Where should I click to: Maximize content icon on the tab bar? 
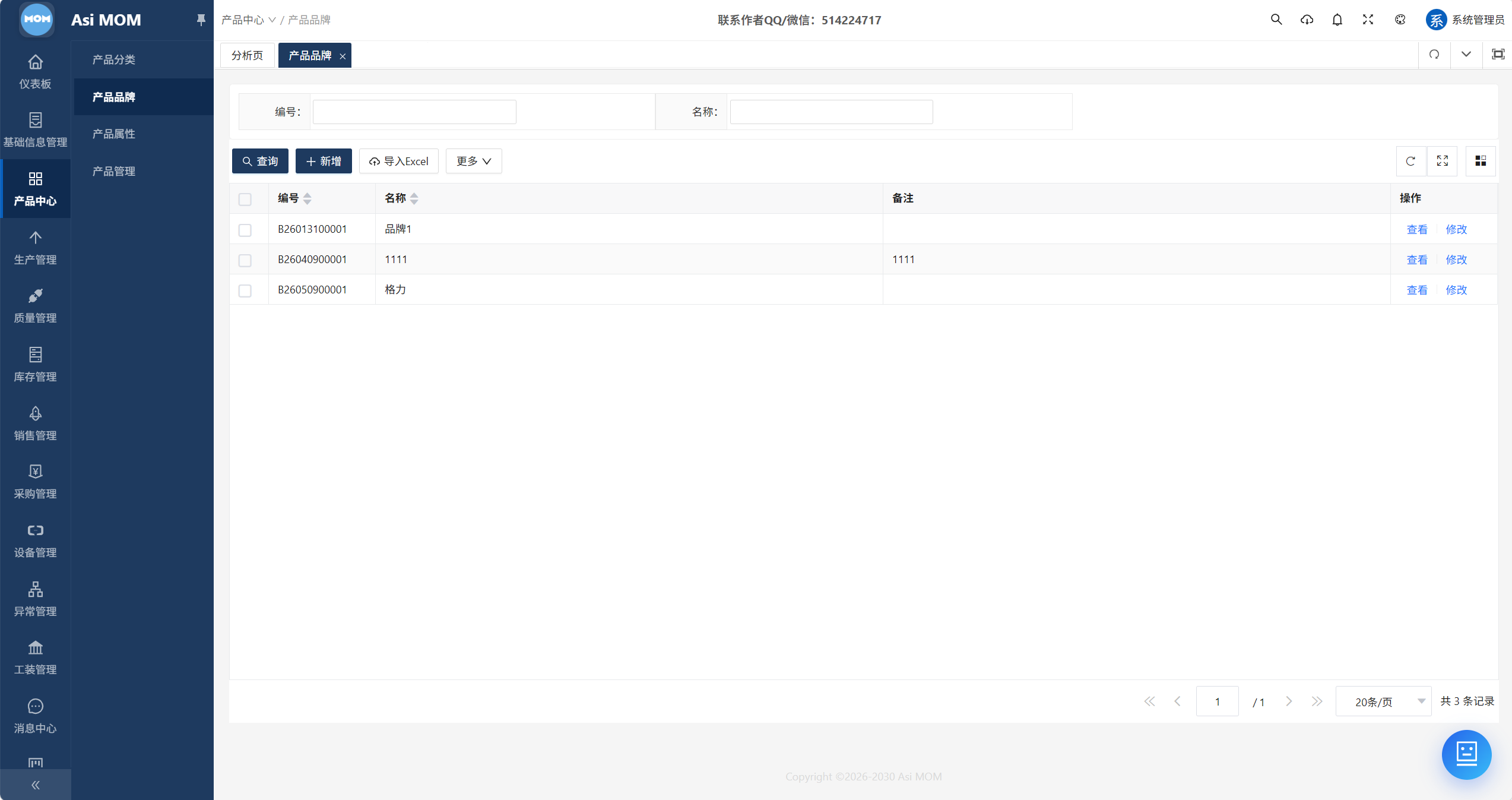click(x=1498, y=55)
